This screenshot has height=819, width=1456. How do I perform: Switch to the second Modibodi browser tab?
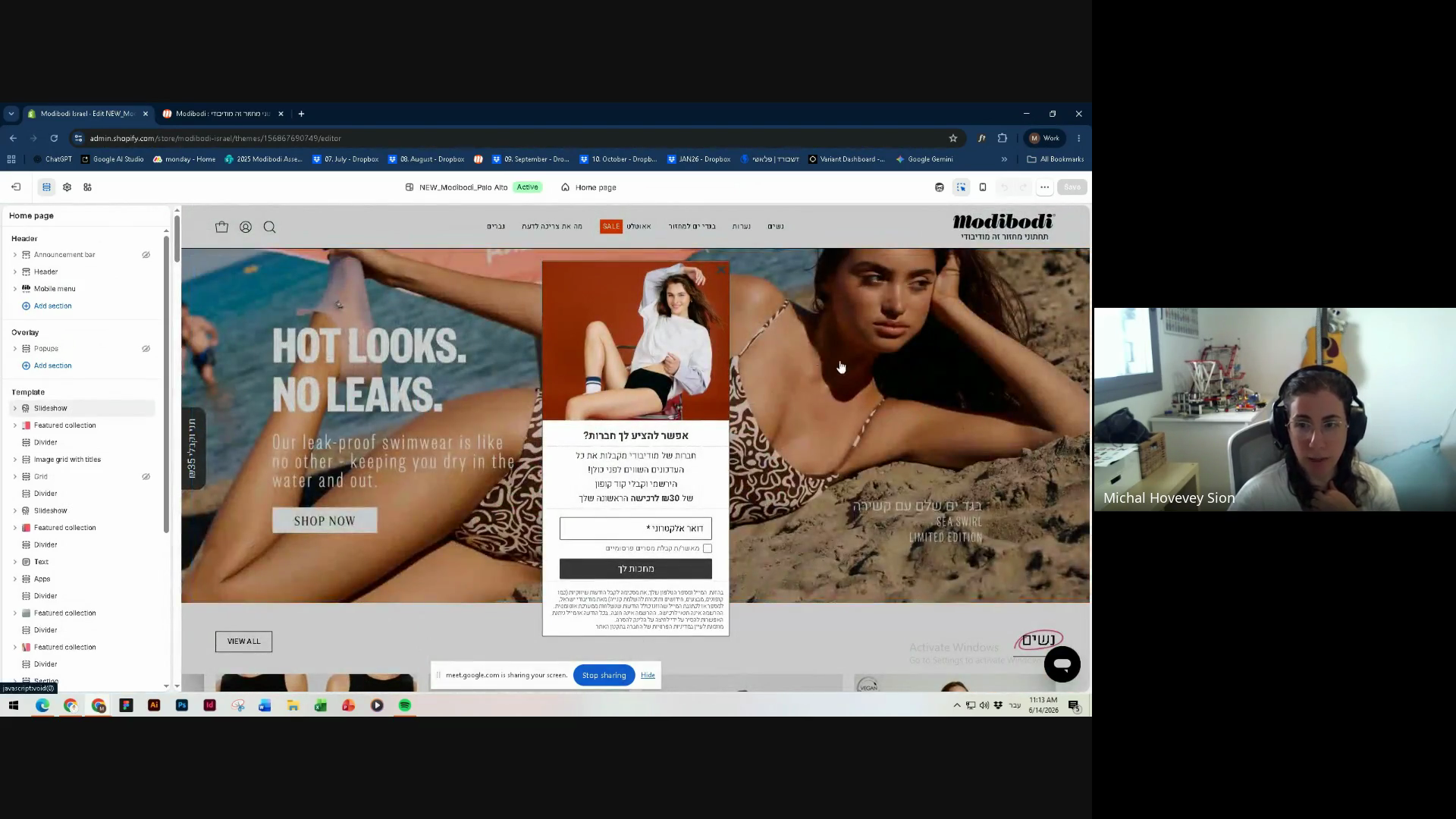223,114
